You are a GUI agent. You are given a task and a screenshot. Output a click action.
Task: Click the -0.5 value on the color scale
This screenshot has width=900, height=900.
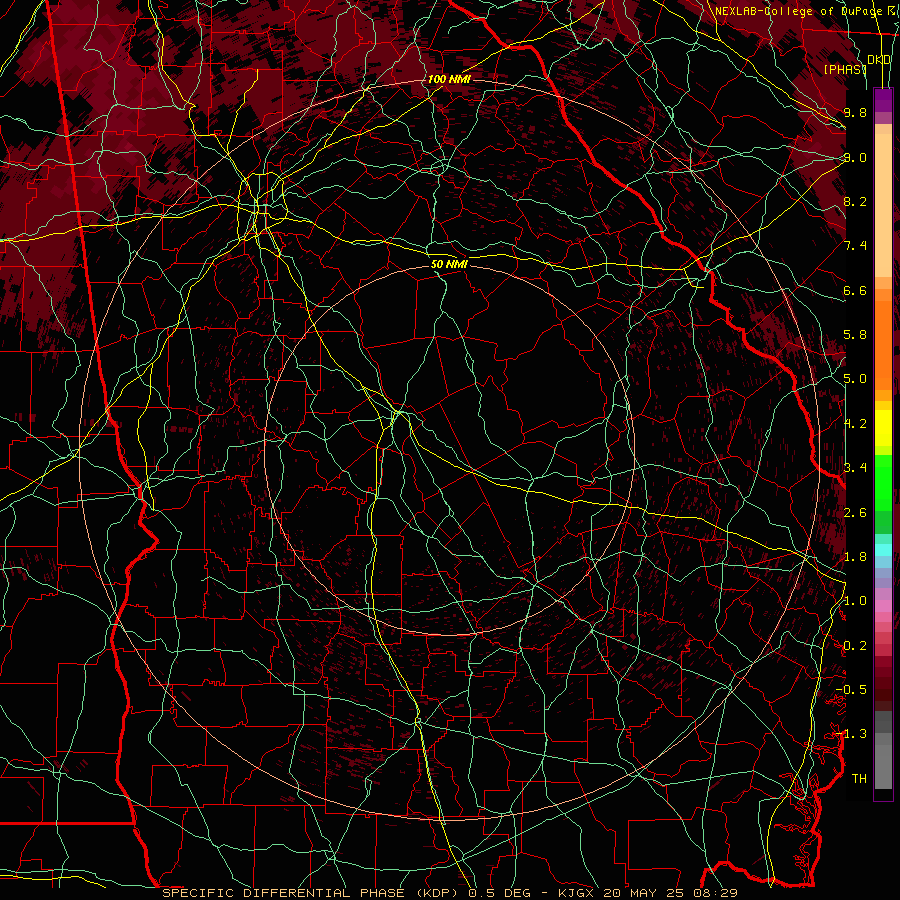tap(851, 690)
